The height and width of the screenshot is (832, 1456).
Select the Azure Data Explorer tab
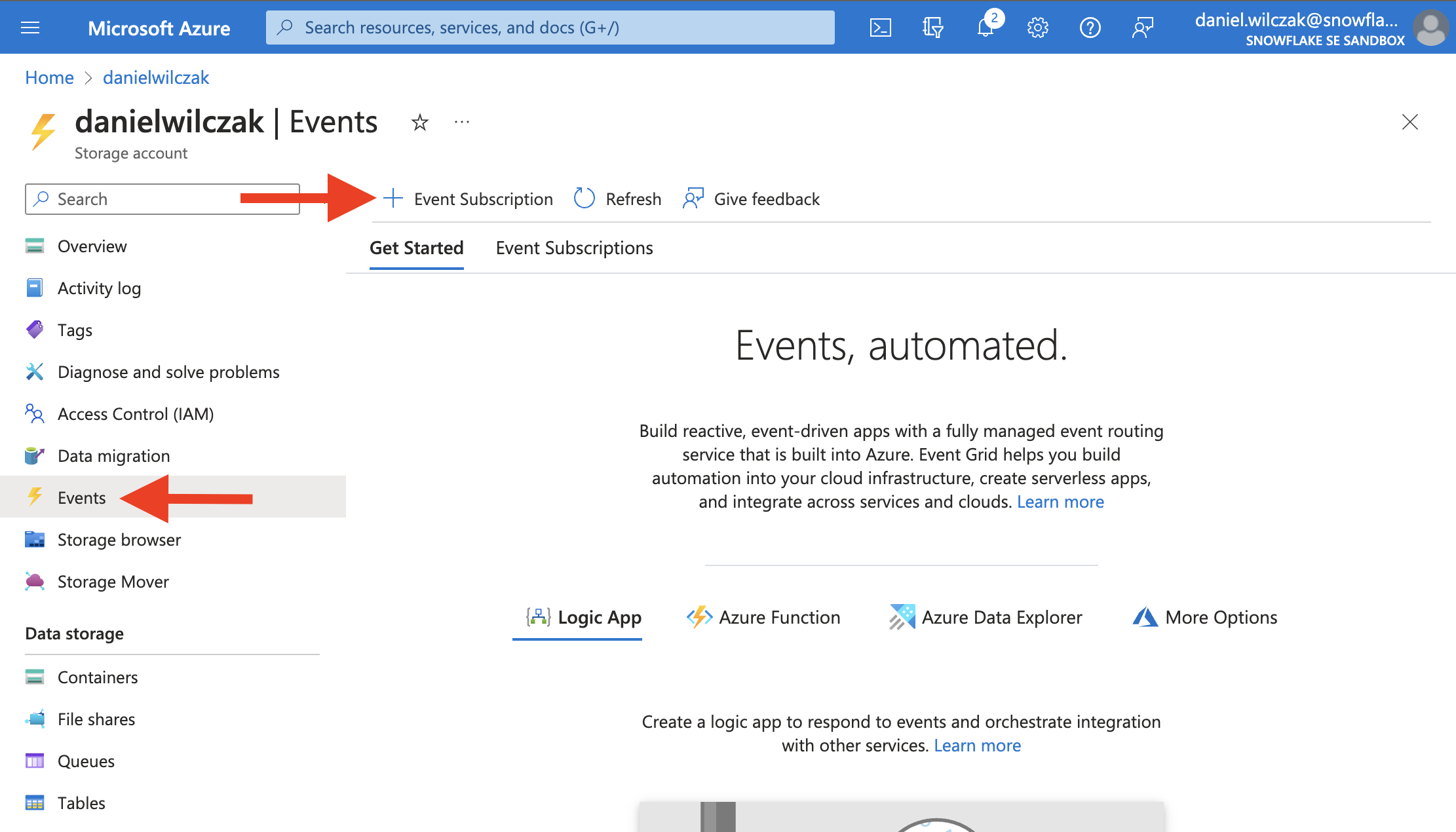[x=985, y=617]
